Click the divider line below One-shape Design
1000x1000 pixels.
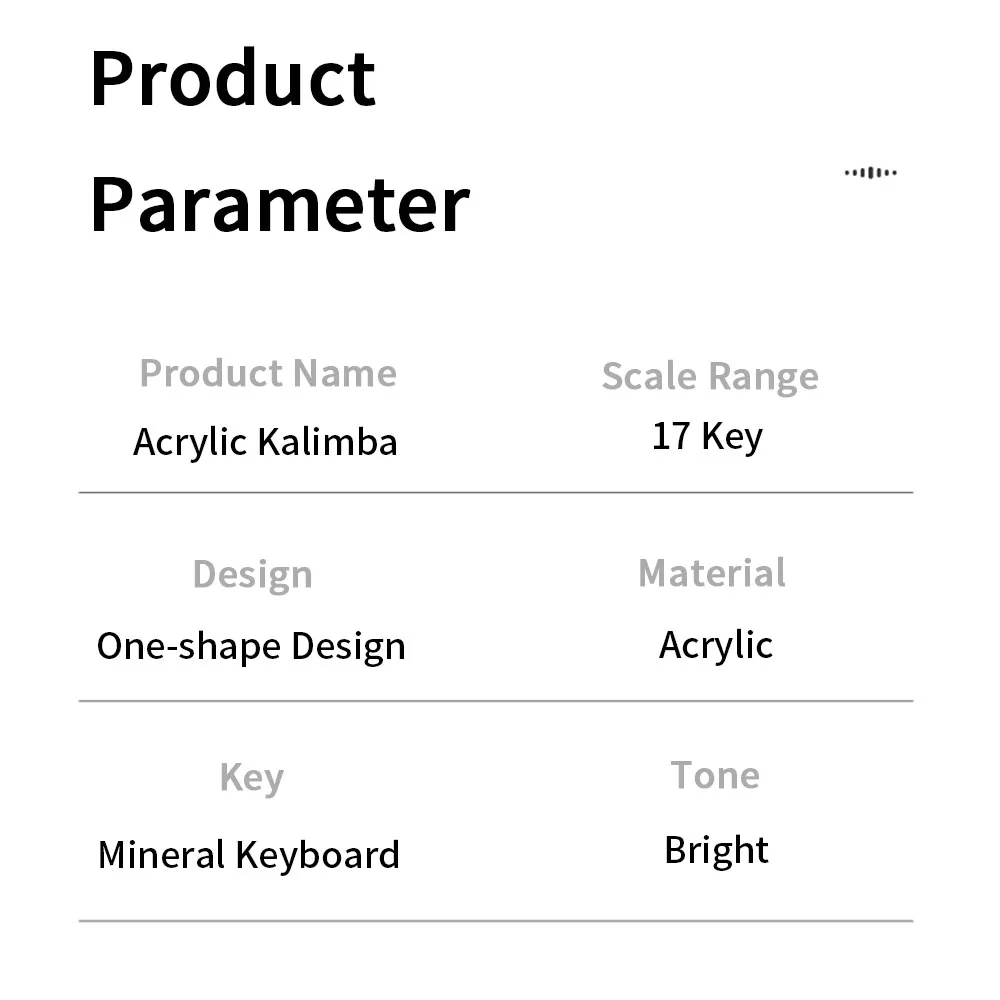click(496, 701)
